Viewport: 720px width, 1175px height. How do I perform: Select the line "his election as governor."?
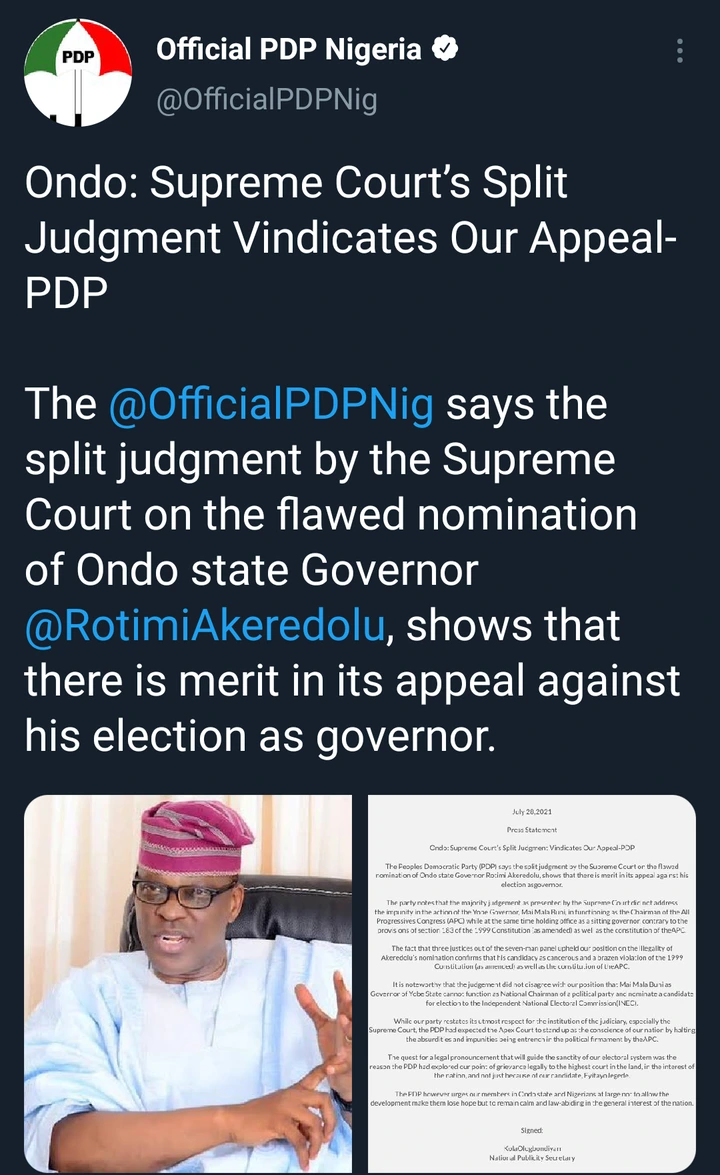pyautogui.click(x=260, y=735)
